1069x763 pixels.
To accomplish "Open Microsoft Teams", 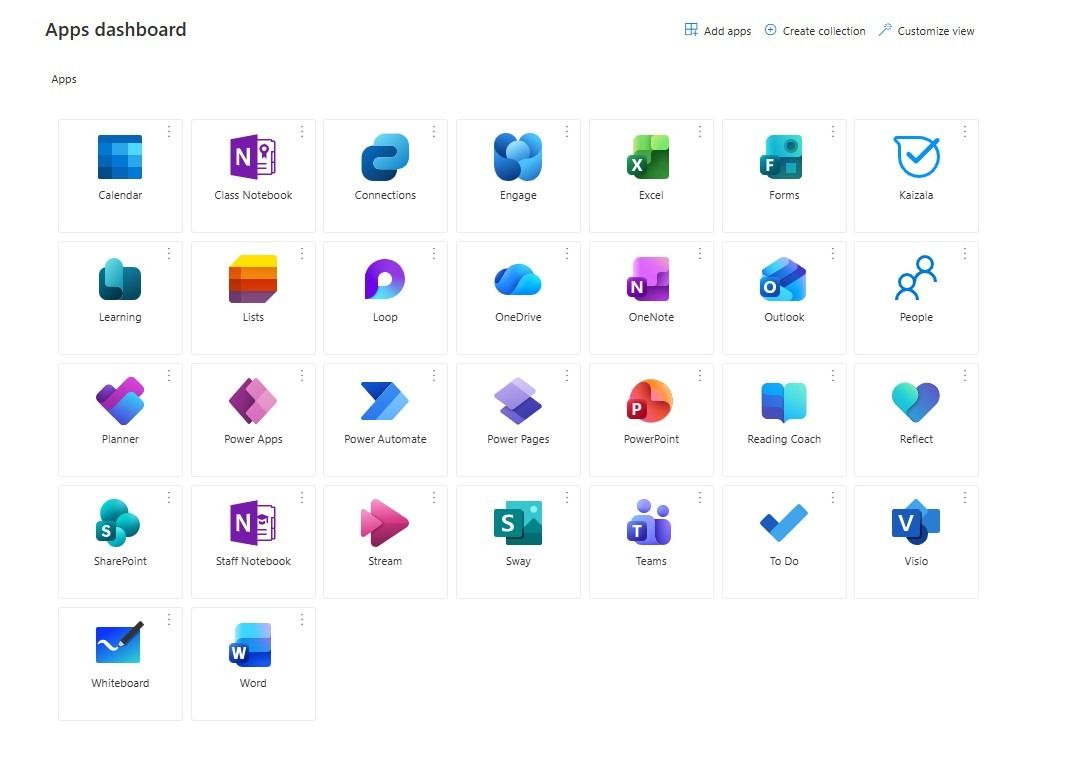I will (650, 535).
